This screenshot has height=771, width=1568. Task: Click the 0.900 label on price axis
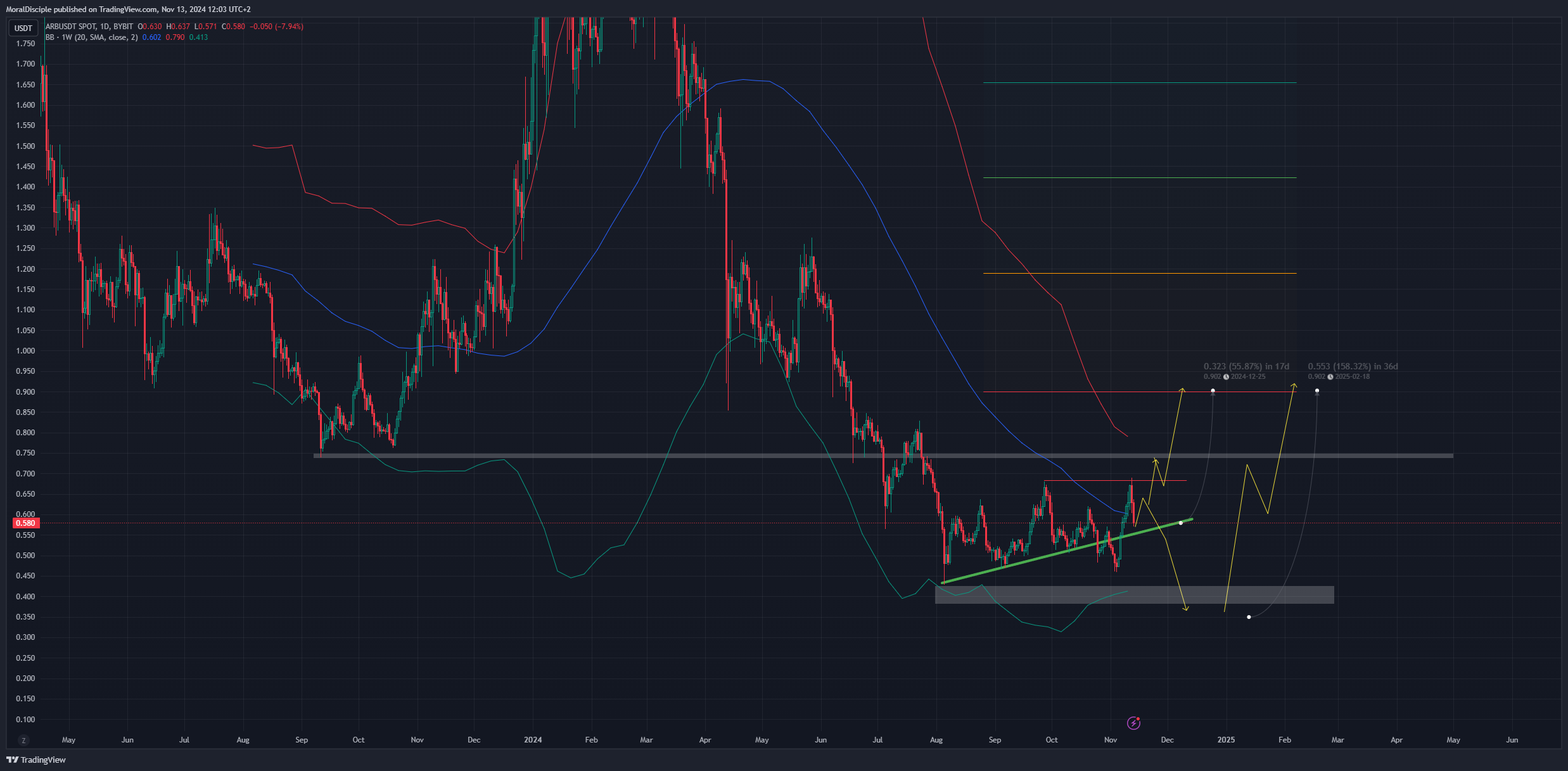(x=26, y=392)
